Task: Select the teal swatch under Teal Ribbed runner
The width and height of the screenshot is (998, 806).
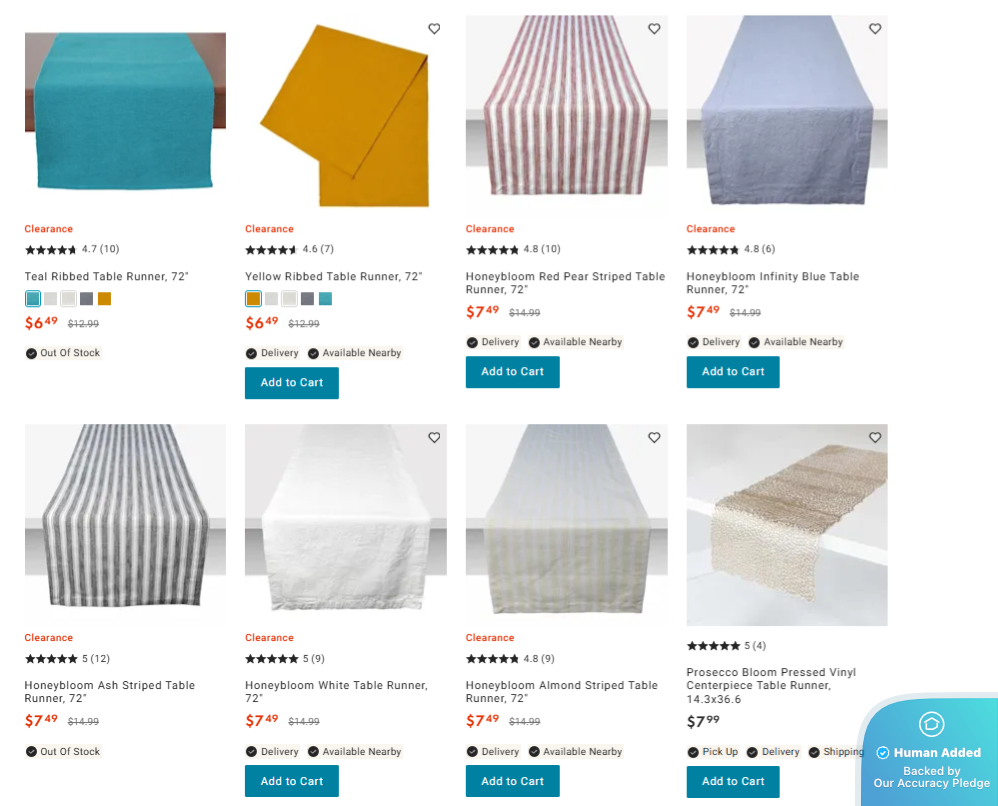Action: pyautogui.click(x=31, y=298)
